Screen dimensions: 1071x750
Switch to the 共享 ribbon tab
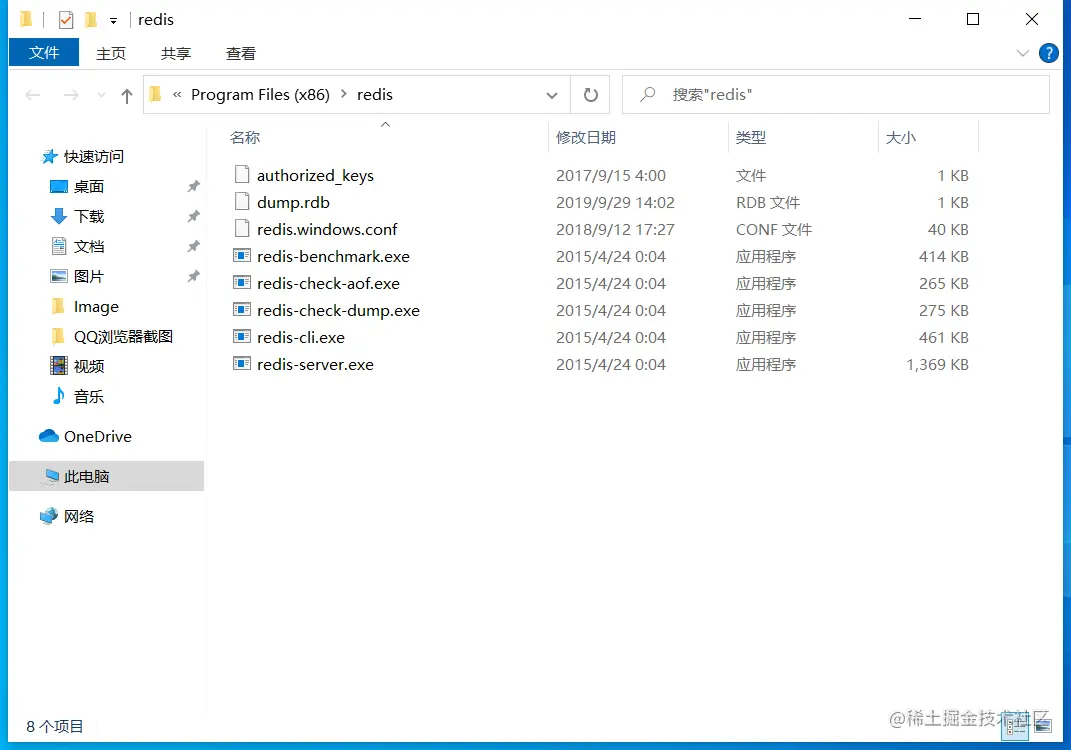176,53
